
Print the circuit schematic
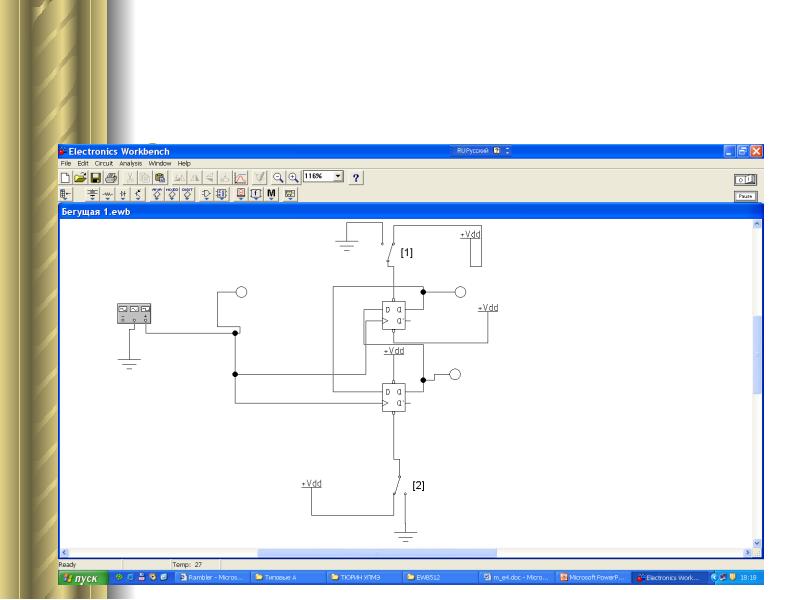(x=111, y=178)
